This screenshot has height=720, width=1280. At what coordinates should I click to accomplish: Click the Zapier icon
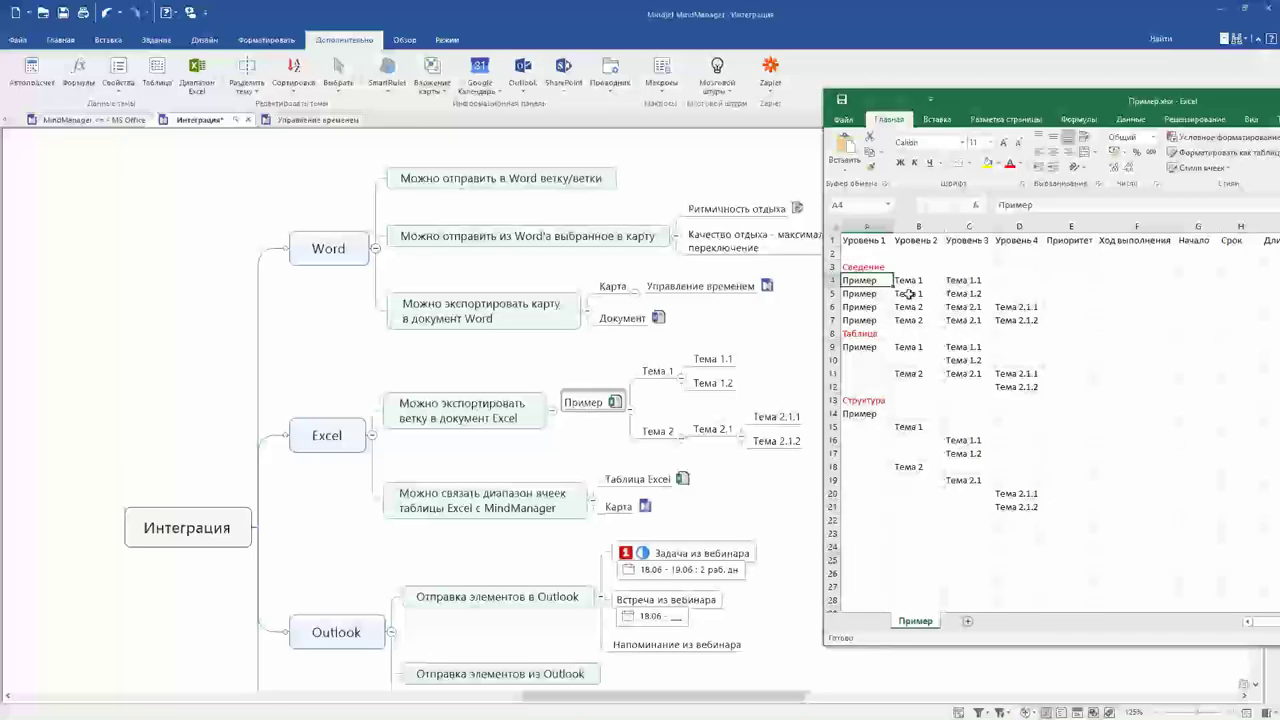coord(770,67)
